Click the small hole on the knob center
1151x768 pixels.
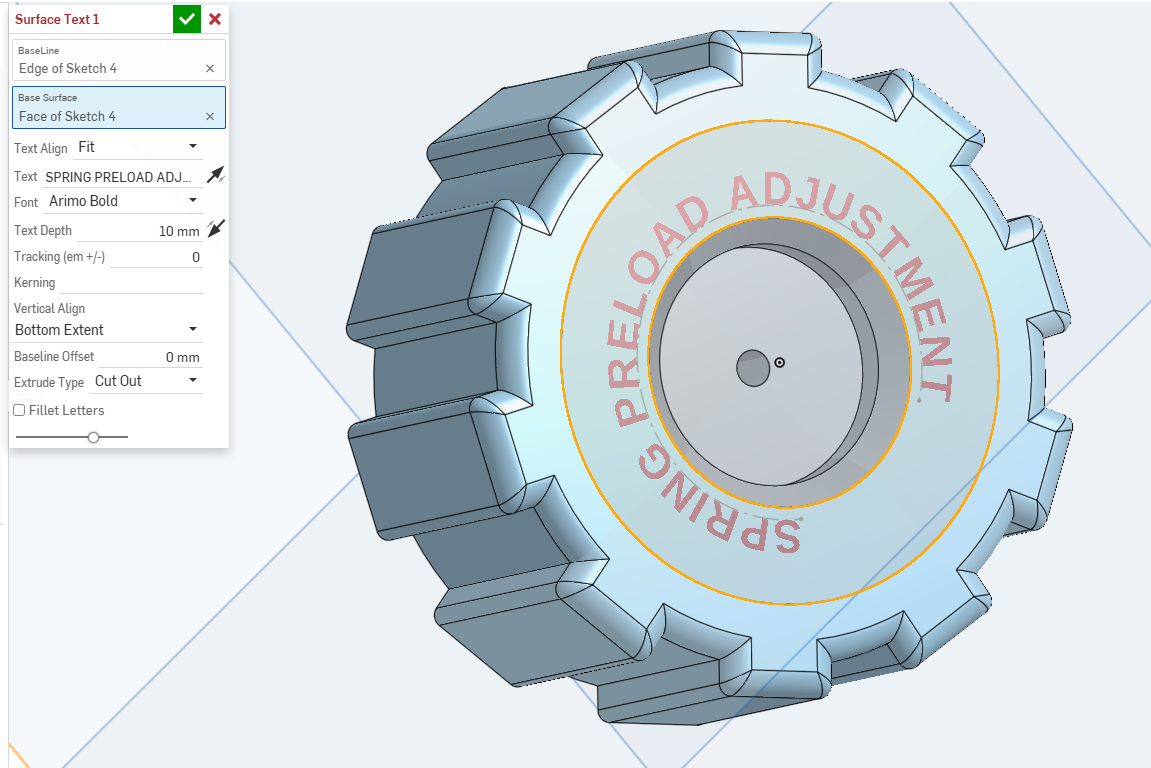(753, 368)
